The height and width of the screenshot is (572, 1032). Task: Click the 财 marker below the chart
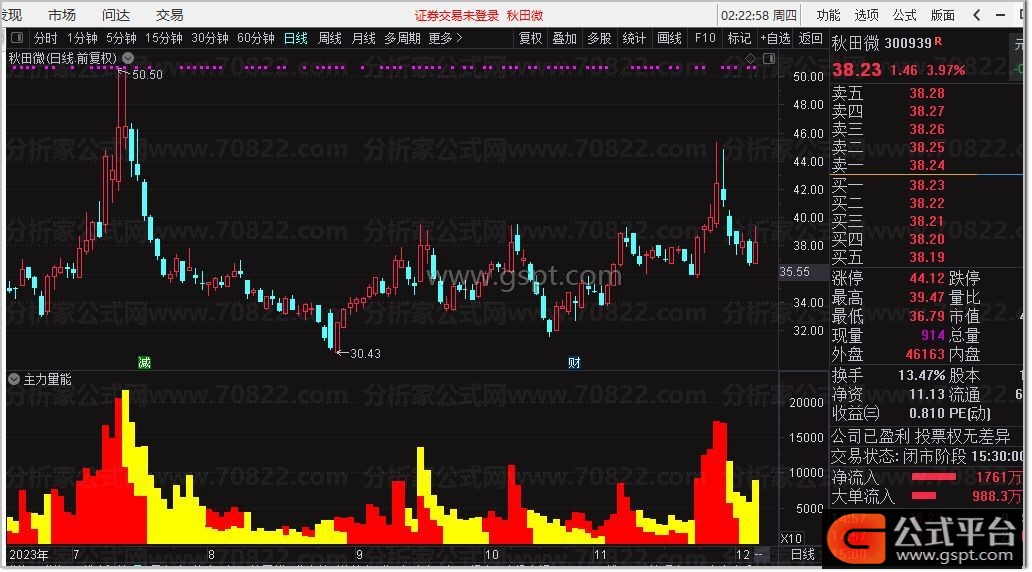click(x=574, y=362)
